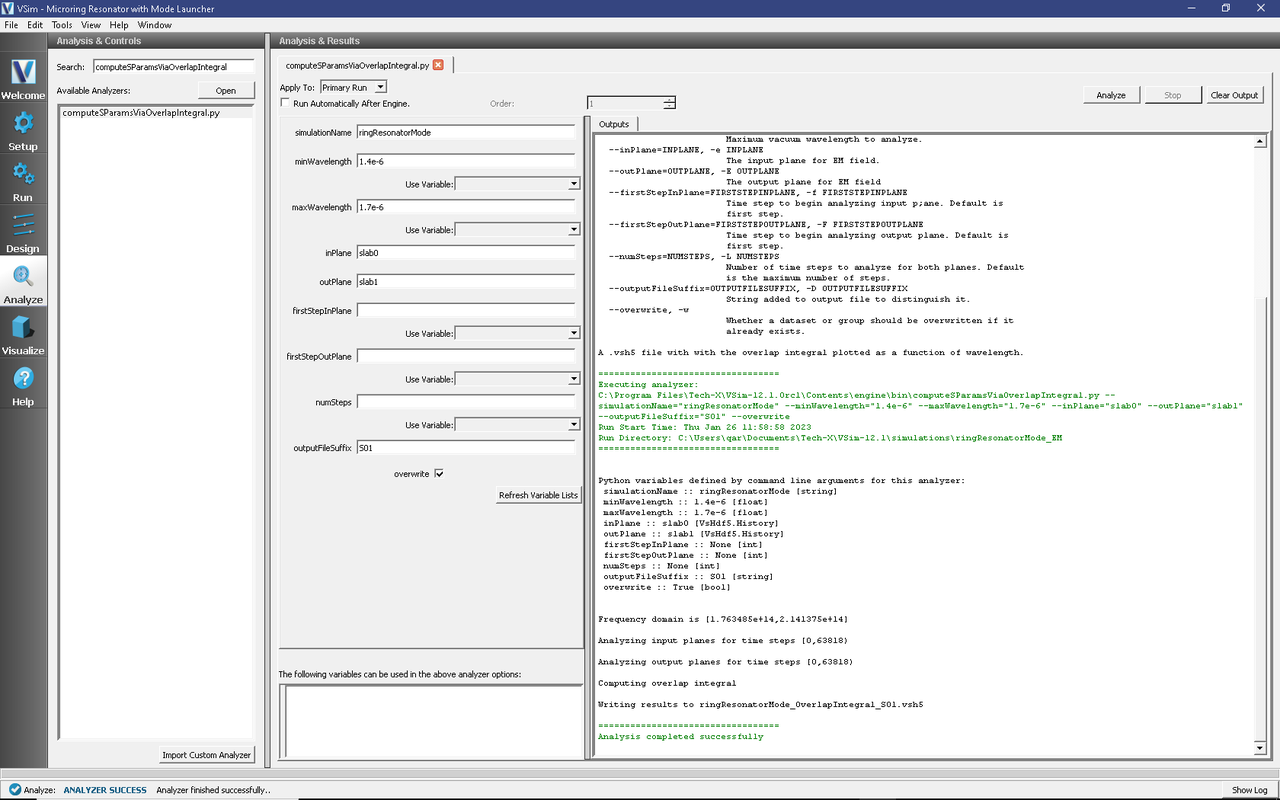Open the Edit menu
The height and width of the screenshot is (800, 1280).
point(35,24)
